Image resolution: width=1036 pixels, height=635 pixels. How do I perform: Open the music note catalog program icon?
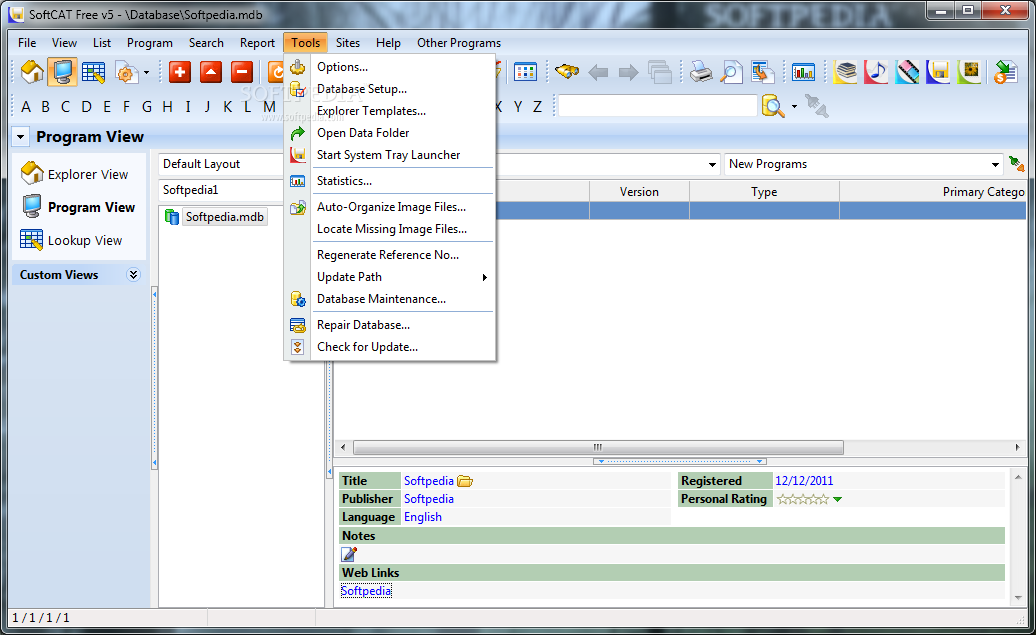coord(876,72)
